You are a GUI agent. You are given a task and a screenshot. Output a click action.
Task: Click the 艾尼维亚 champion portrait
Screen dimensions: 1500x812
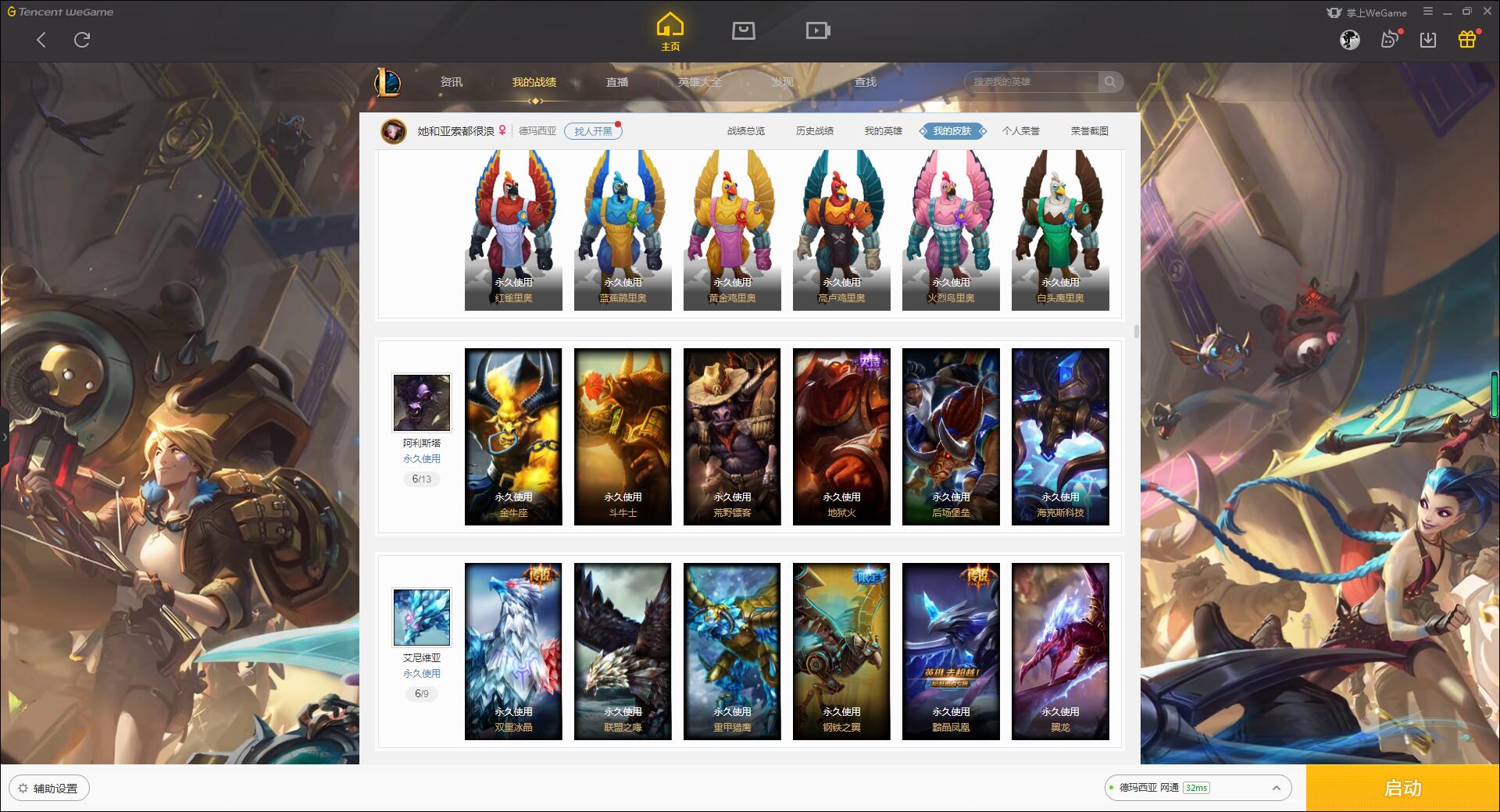[x=421, y=617]
